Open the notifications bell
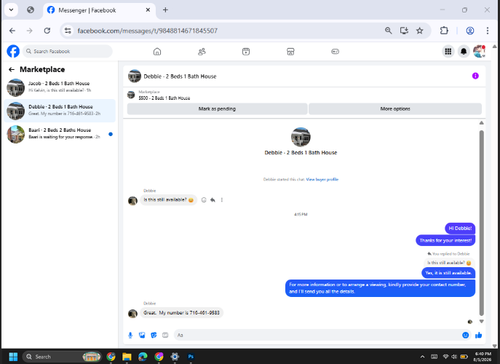Screen dimensions: 500x364 [x=464, y=51]
